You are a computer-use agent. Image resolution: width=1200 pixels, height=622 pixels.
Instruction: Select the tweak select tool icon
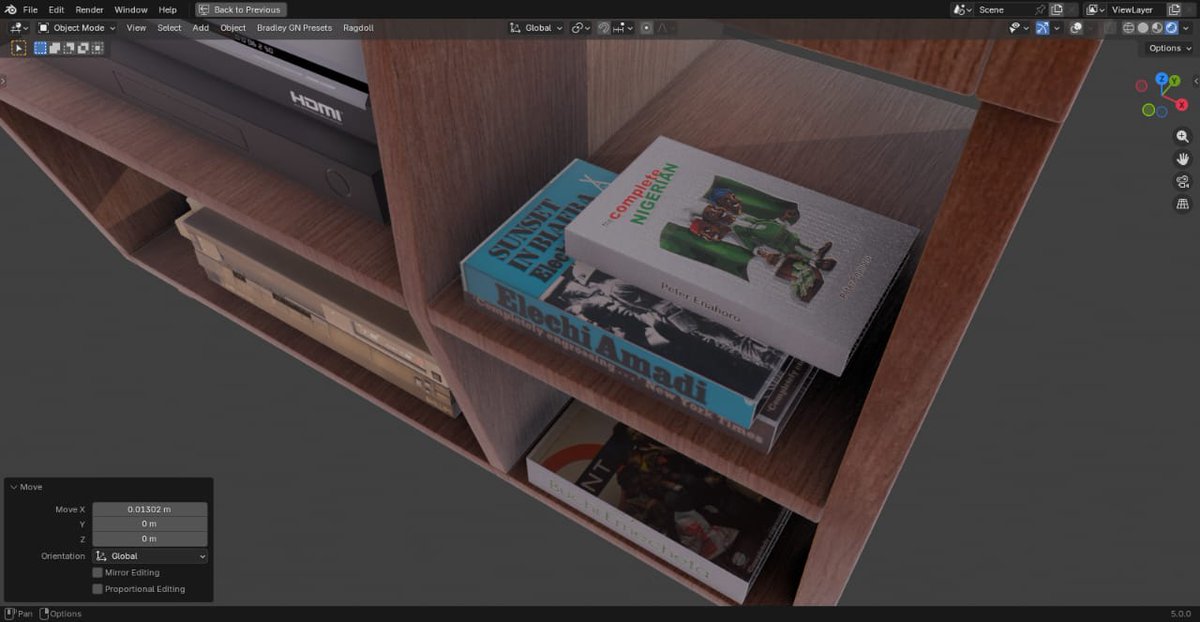point(19,47)
